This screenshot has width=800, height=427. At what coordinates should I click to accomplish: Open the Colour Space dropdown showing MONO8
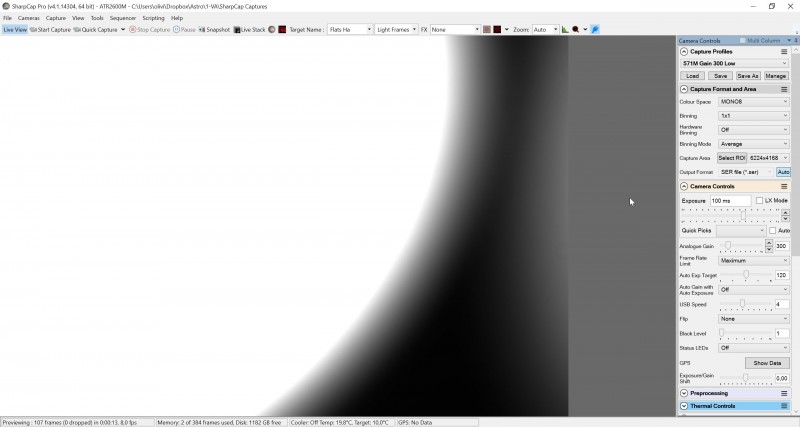point(754,102)
